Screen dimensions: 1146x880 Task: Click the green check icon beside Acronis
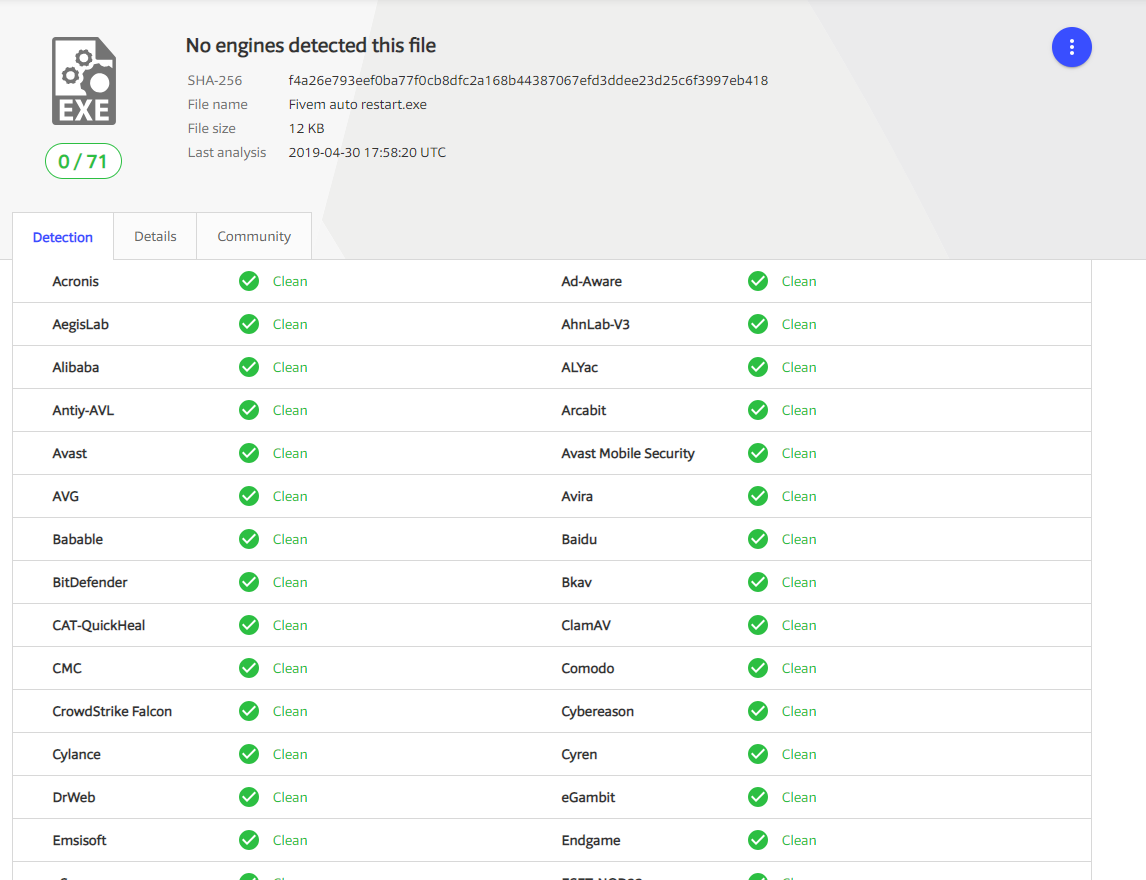click(249, 281)
